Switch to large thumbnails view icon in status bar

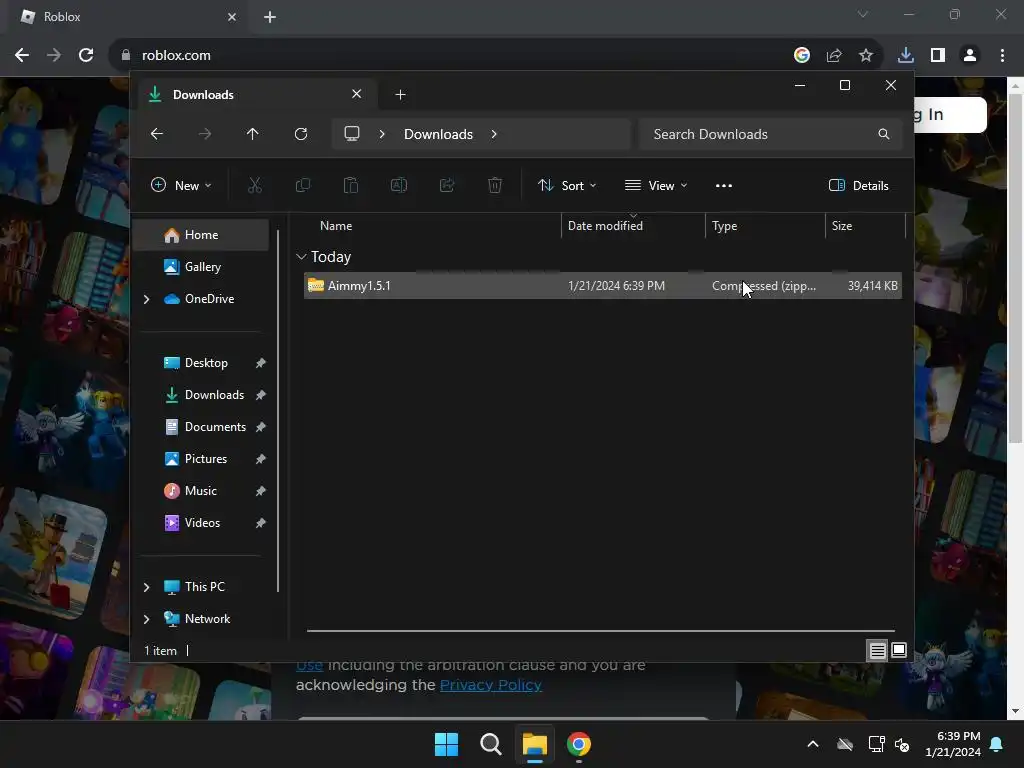(899, 650)
